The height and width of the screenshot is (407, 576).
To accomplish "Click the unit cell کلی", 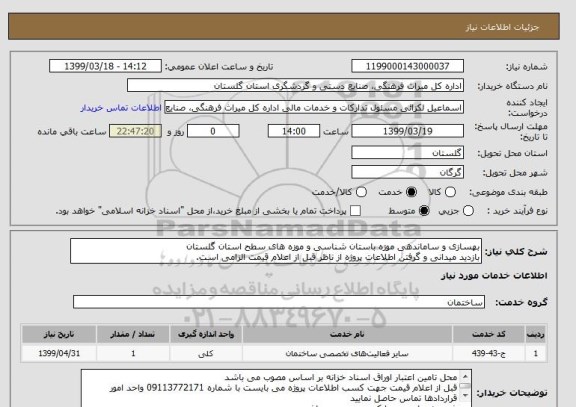I will point(206,354).
